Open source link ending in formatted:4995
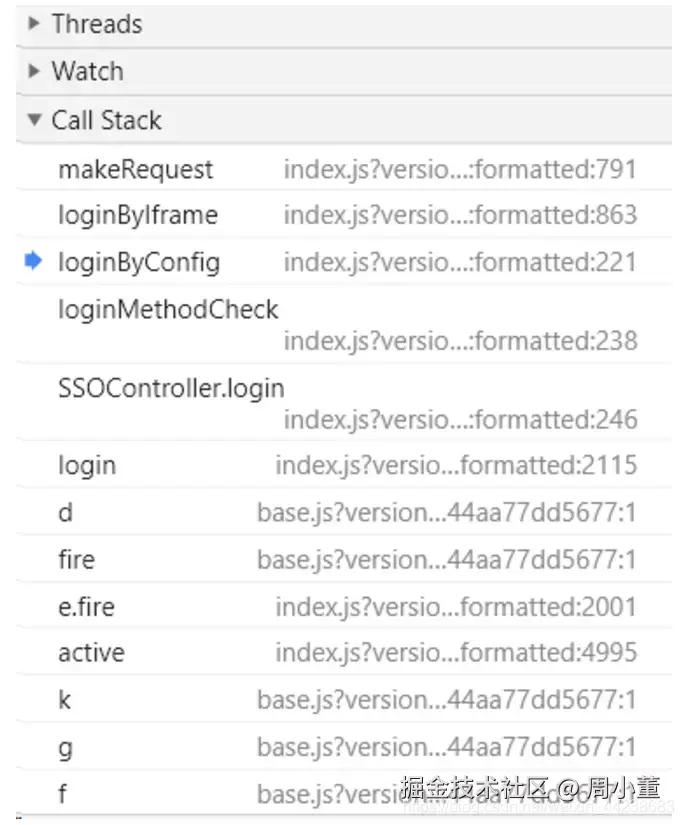The width and height of the screenshot is (684, 825). [456, 653]
